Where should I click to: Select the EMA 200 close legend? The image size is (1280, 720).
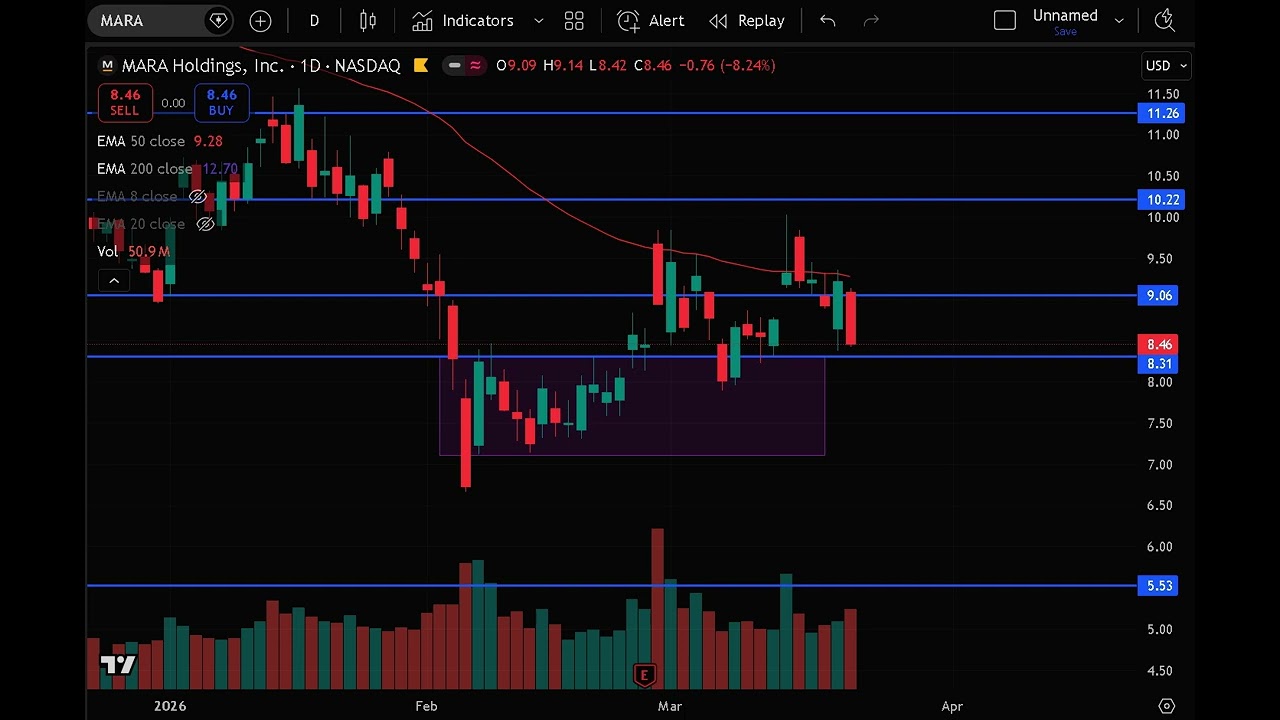click(x=167, y=169)
